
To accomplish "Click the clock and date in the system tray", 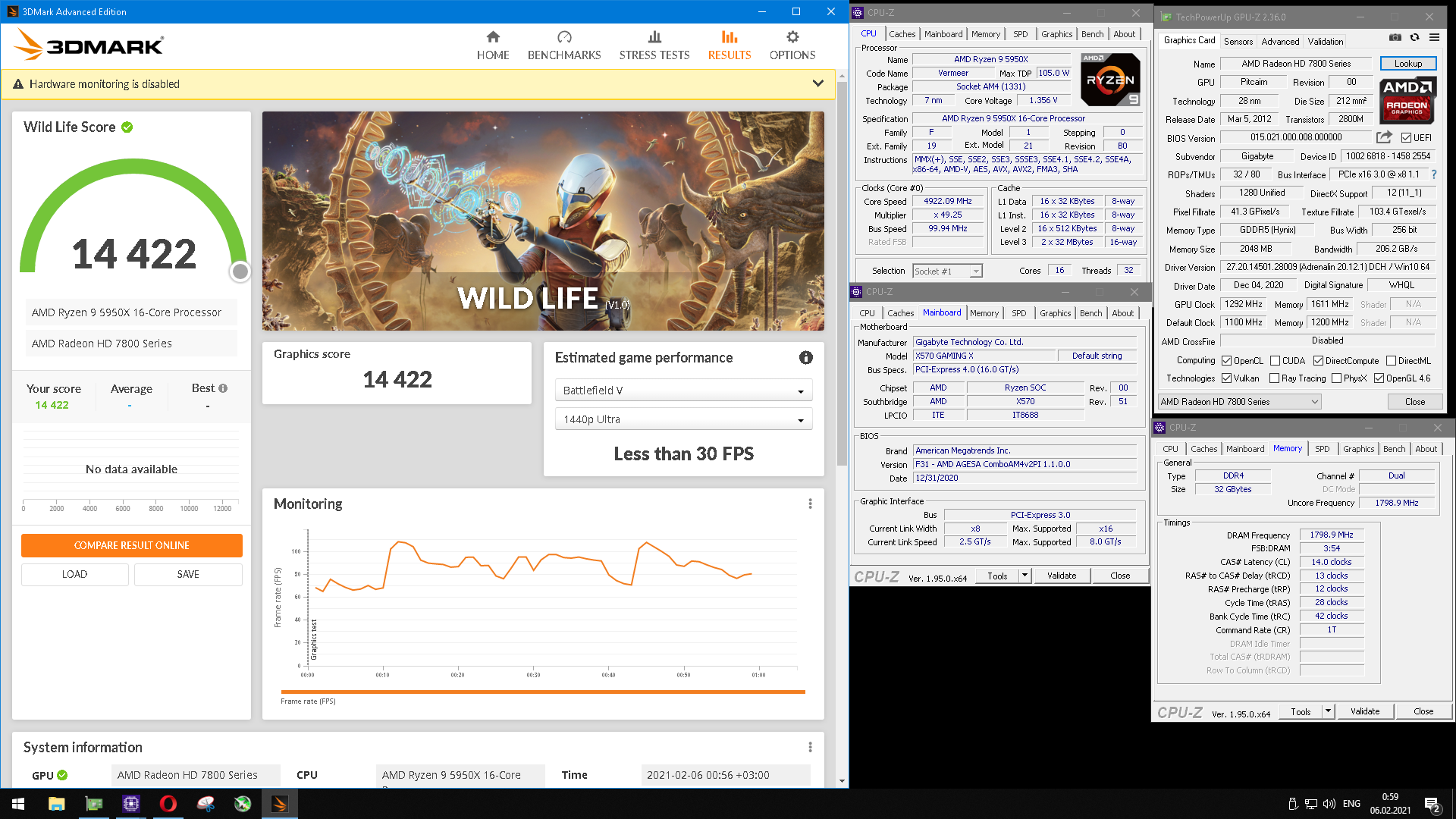I will (1390, 804).
